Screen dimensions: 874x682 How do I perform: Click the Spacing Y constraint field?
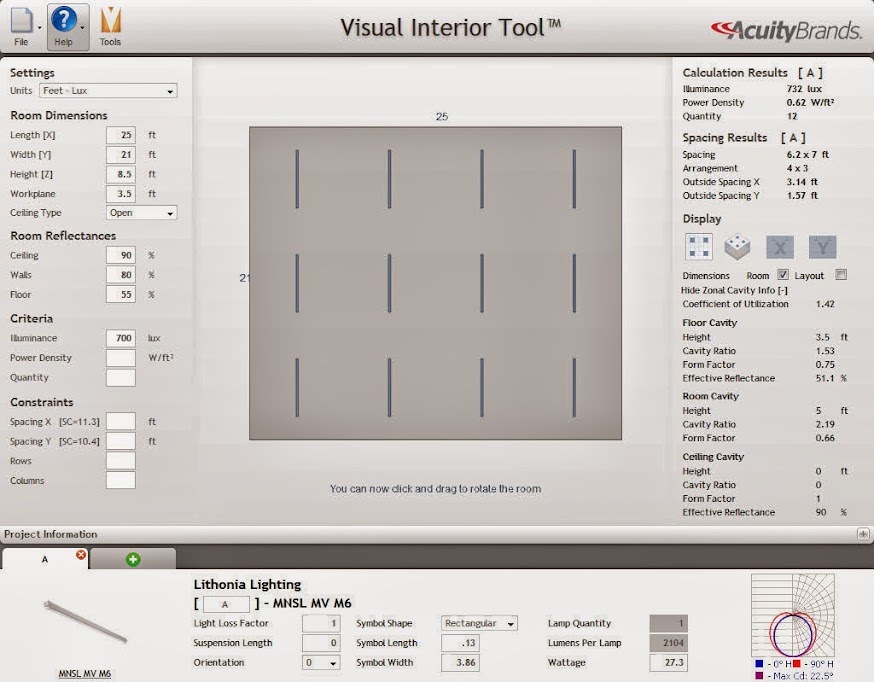pos(121,441)
